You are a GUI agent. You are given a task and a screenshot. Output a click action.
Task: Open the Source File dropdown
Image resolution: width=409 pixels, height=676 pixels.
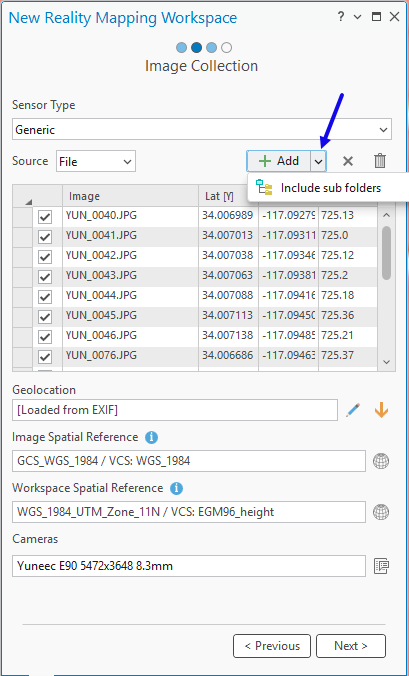pyautogui.click(x=96, y=161)
